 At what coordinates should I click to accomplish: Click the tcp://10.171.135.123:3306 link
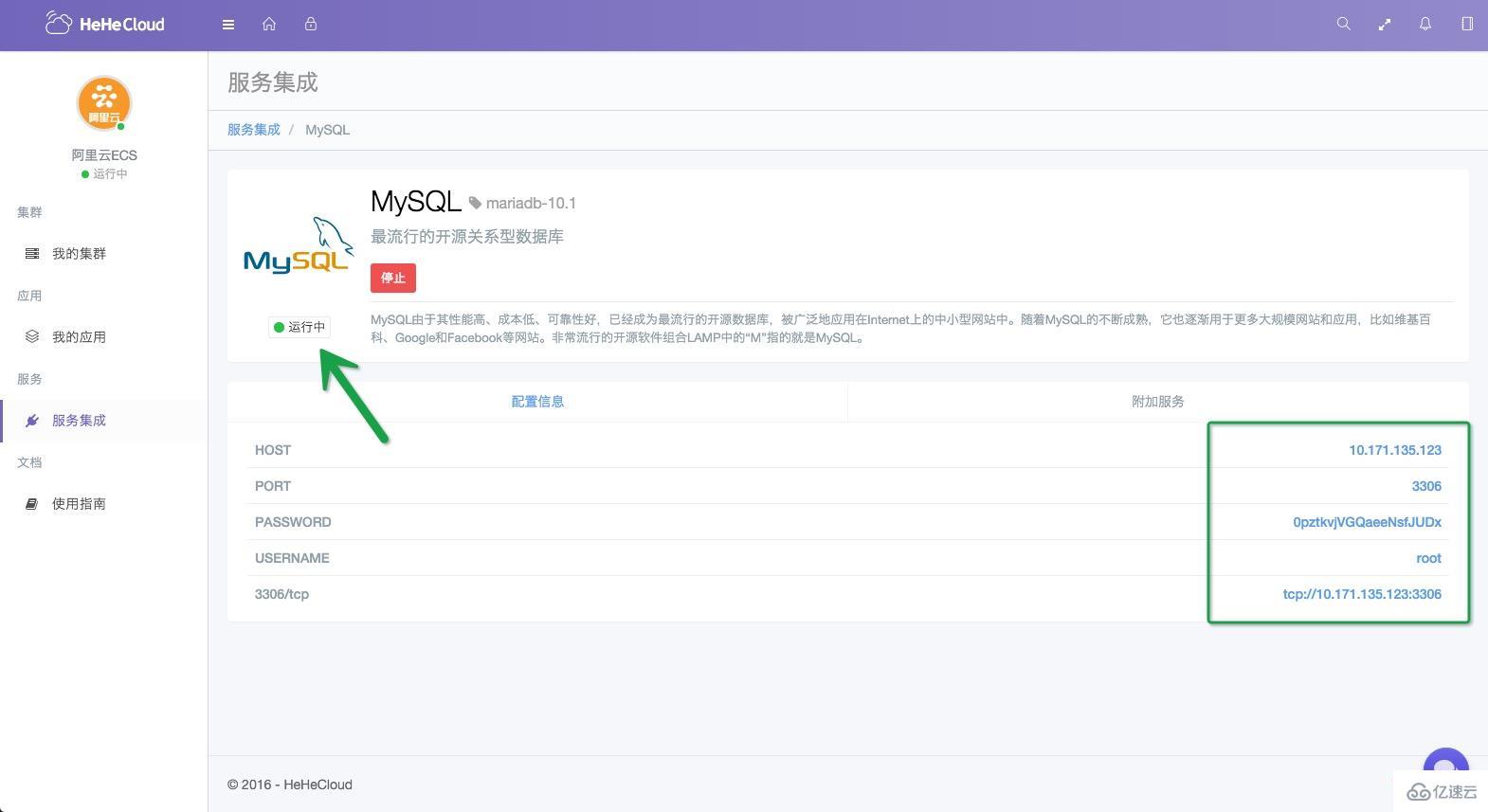point(1362,594)
